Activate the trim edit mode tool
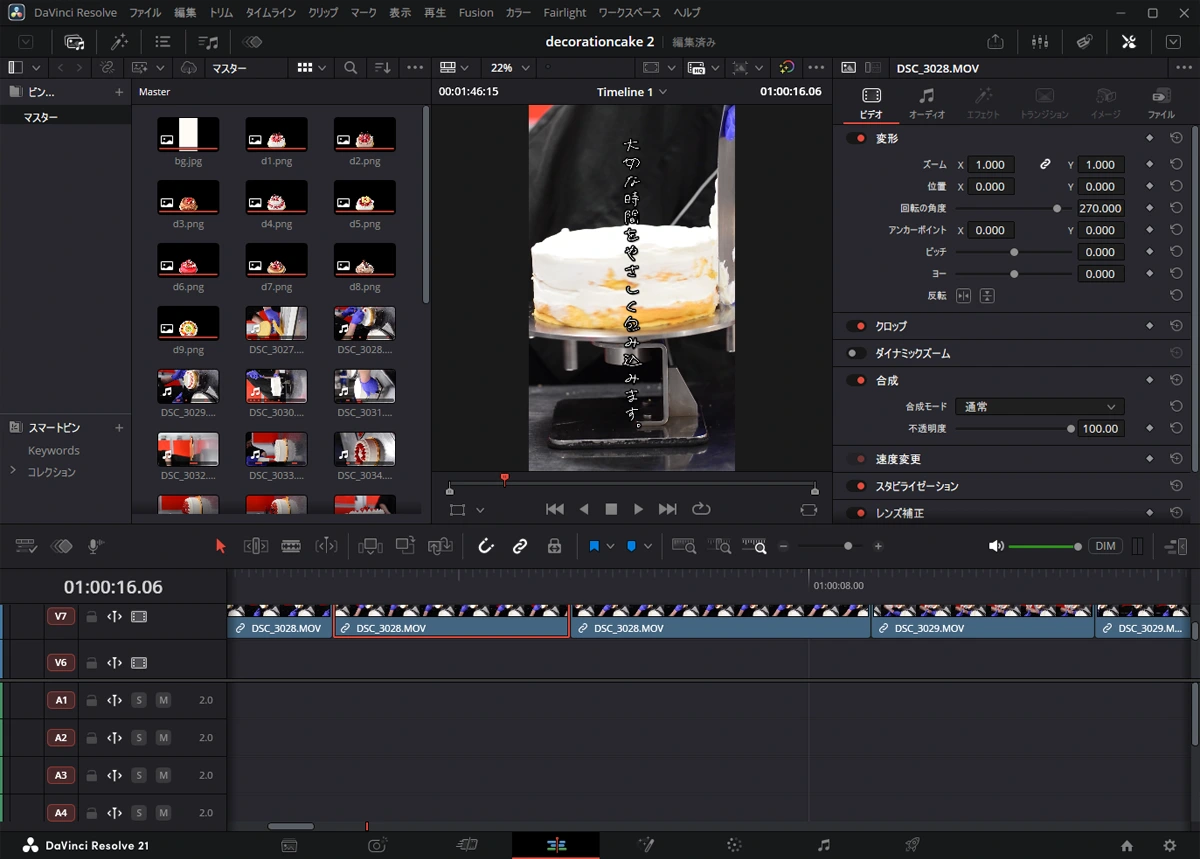Screen dimensions: 1200x859 tap(256, 546)
